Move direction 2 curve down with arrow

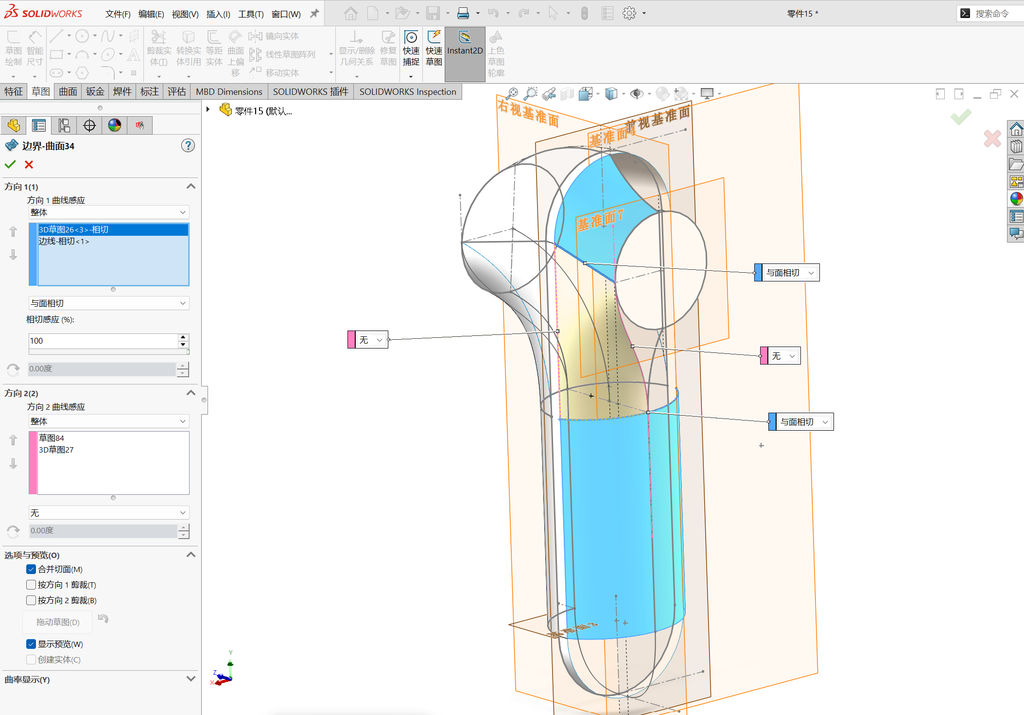coord(13,464)
